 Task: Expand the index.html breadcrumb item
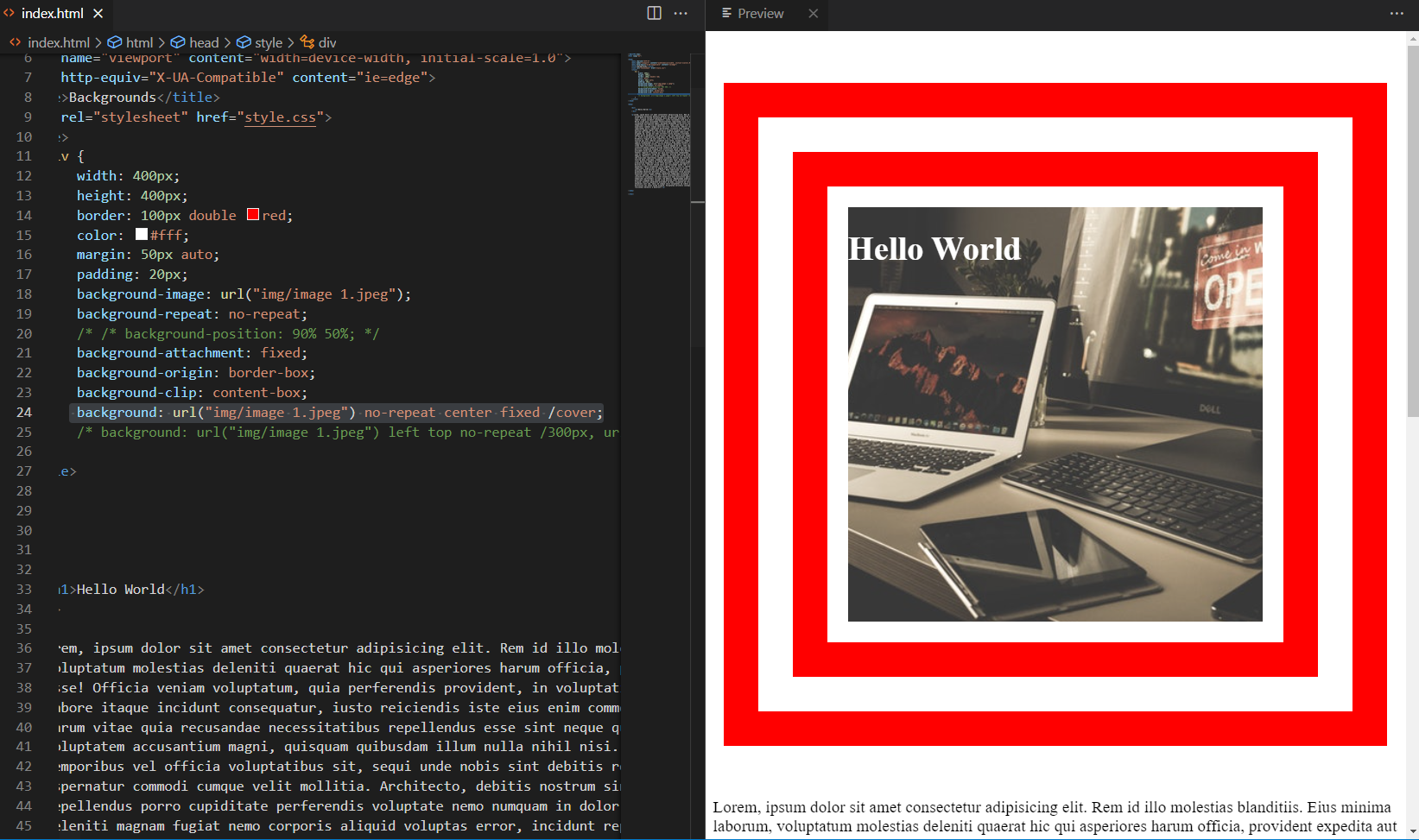(58, 42)
